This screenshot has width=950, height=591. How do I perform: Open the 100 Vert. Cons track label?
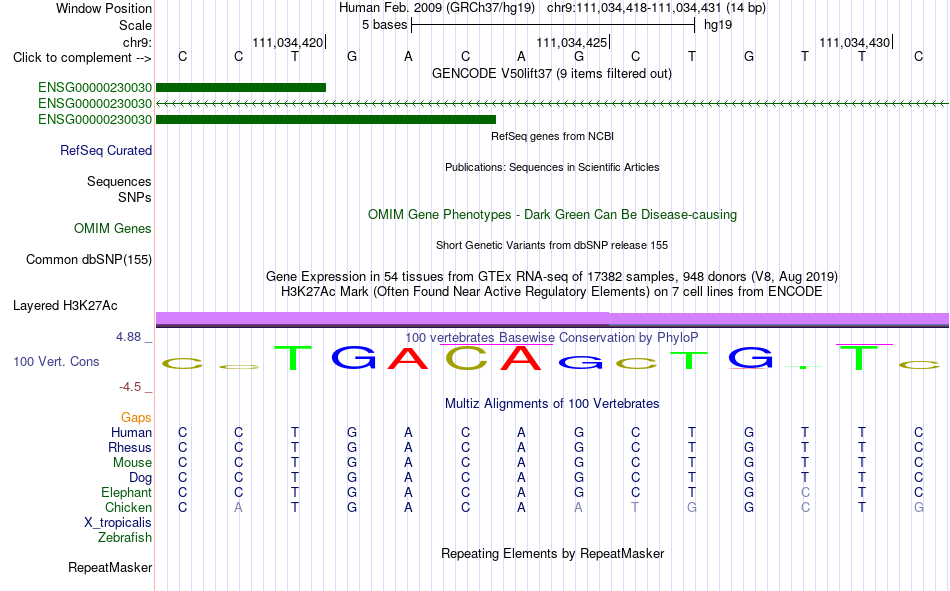[x=56, y=361]
